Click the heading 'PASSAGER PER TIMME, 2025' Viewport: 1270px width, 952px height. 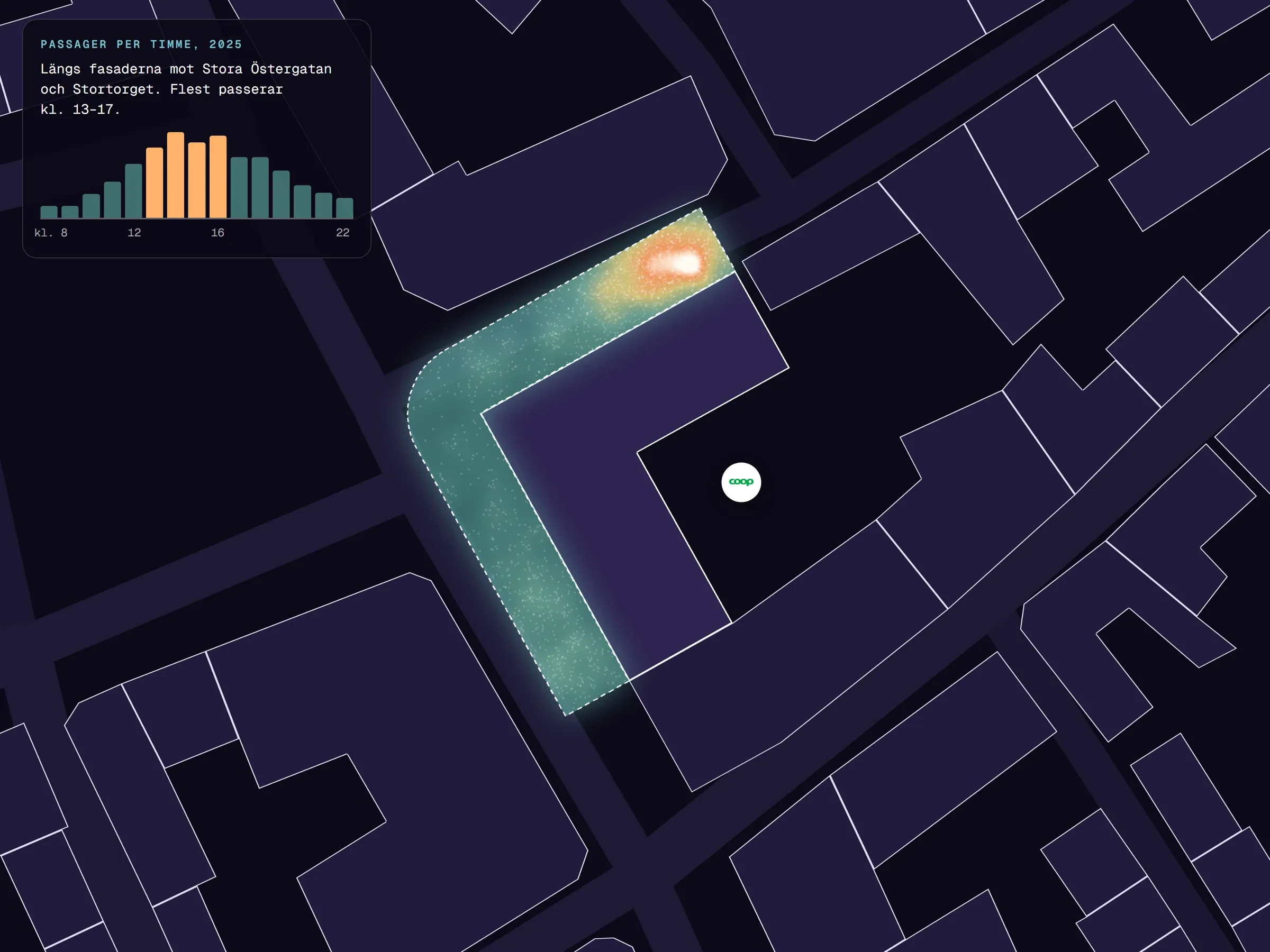(x=141, y=44)
